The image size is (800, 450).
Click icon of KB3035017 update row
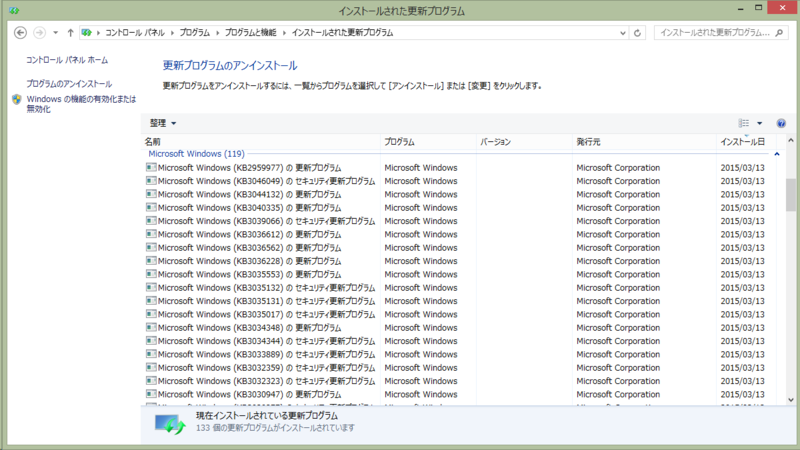click(151, 314)
